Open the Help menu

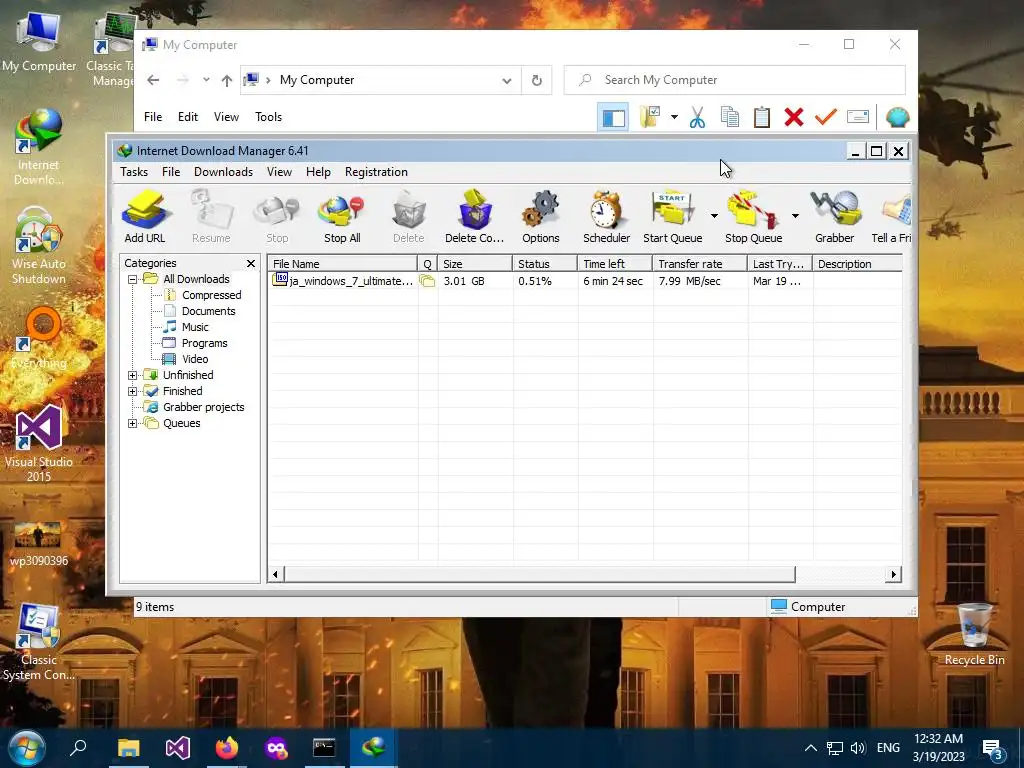click(318, 172)
